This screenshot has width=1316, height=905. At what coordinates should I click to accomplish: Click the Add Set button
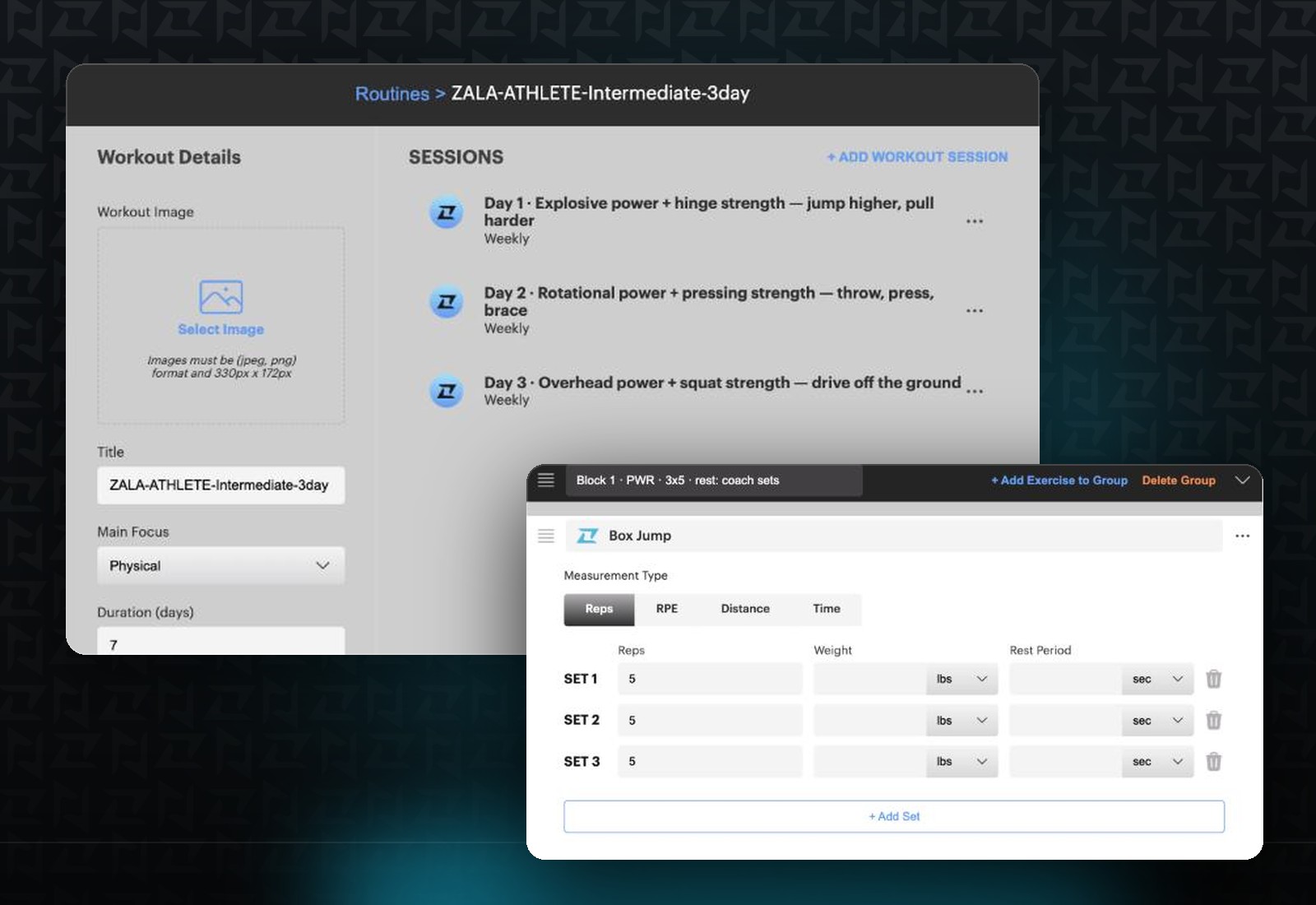(x=894, y=816)
